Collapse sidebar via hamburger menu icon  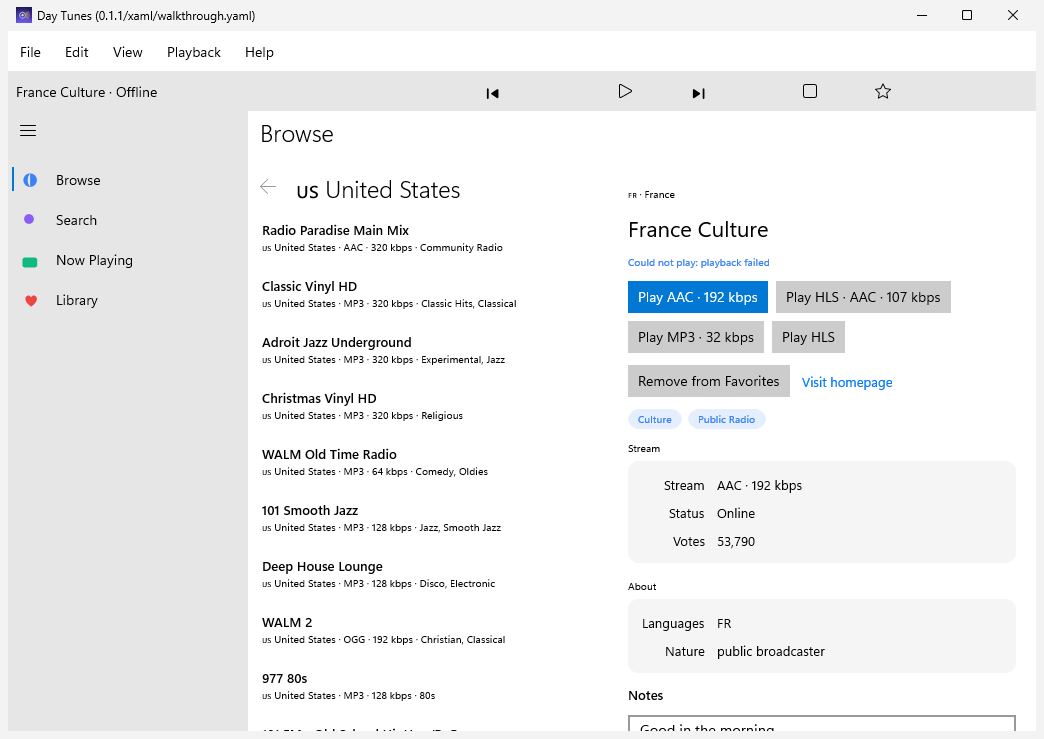coord(28,130)
